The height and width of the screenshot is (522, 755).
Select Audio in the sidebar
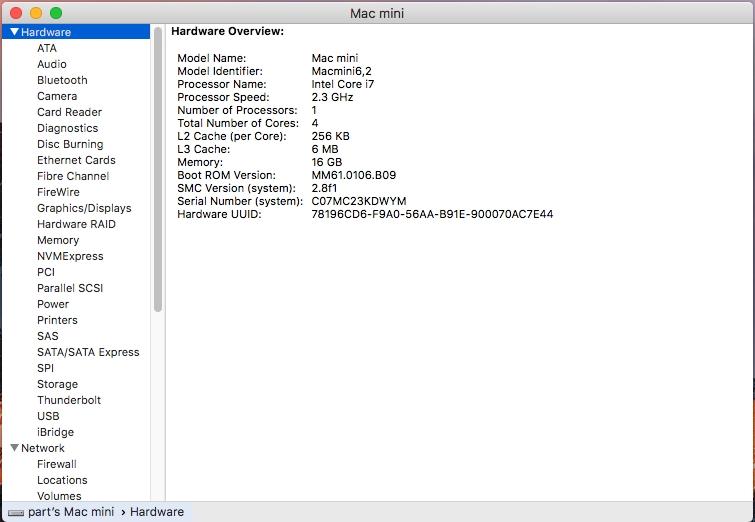coord(52,64)
